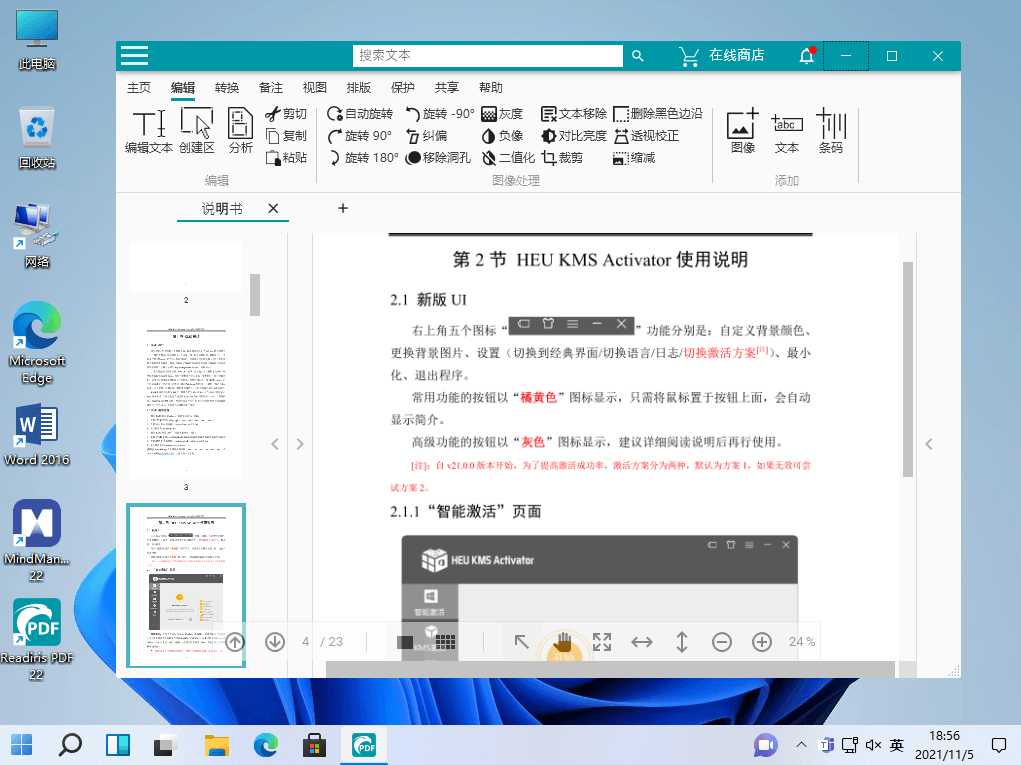The width and height of the screenshot is (1021, 765).
Task: Open contrast brightness (对比亮度)
Action: coord(574,135)
